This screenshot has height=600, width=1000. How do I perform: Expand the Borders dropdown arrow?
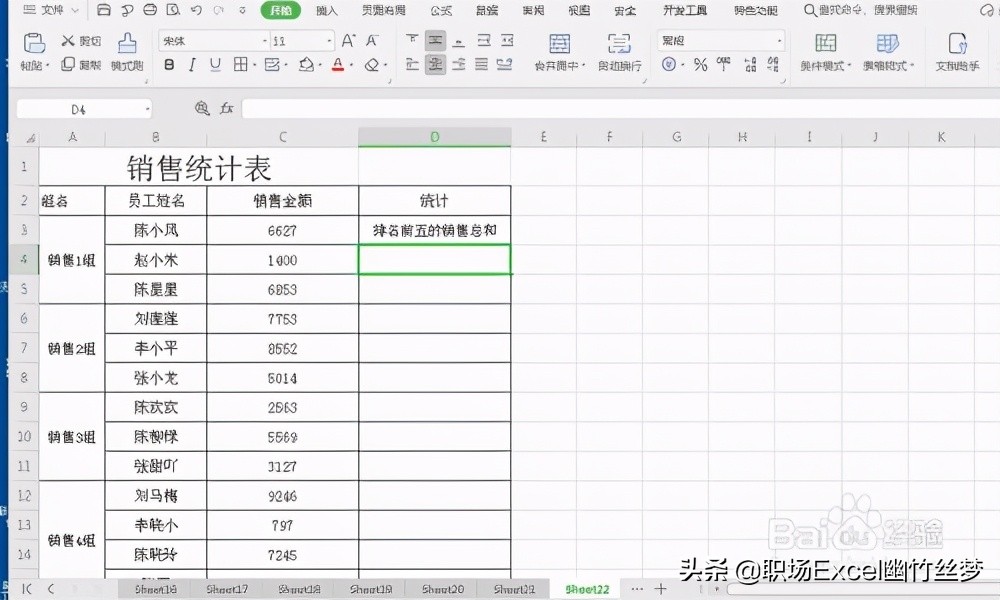click(x=254, y=65)
